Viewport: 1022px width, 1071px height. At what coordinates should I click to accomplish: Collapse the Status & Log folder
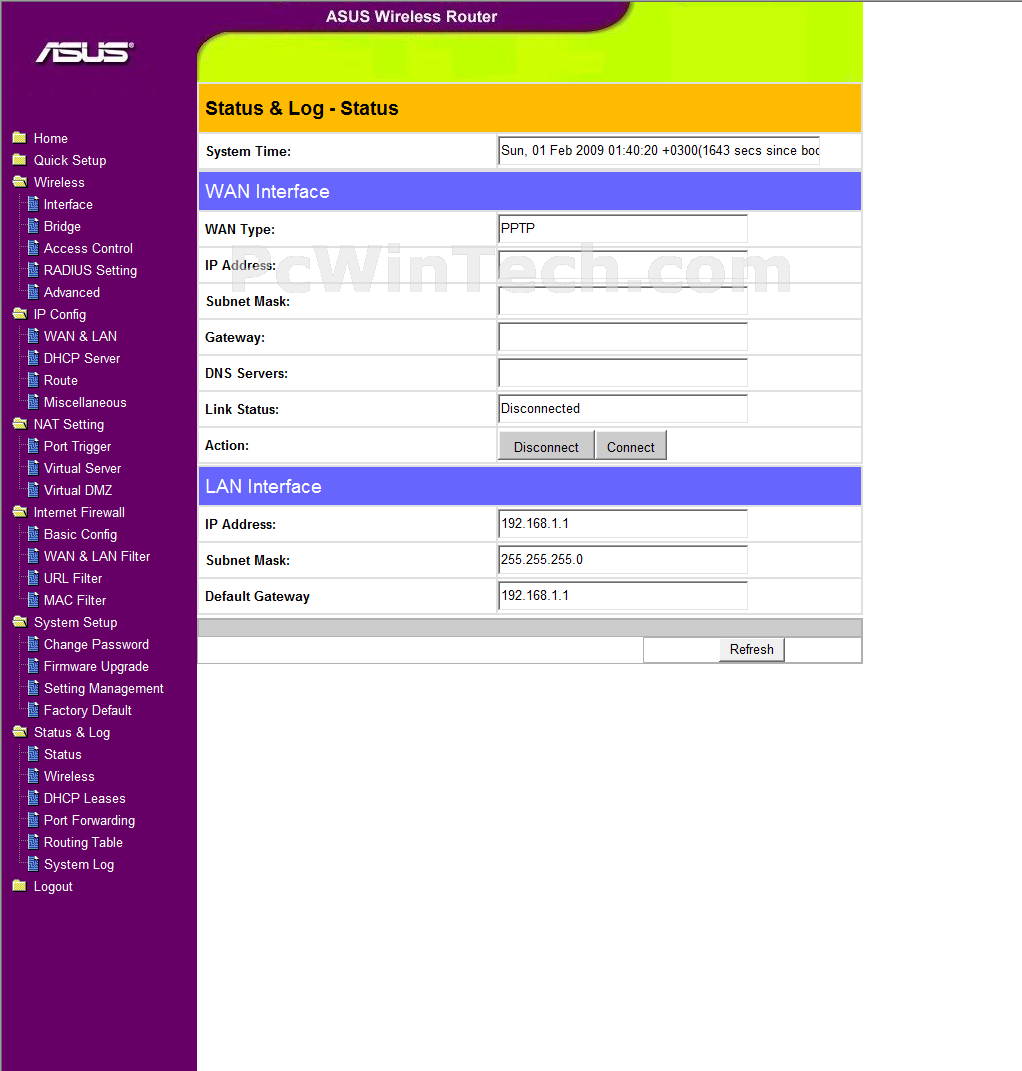click(20, 732)
